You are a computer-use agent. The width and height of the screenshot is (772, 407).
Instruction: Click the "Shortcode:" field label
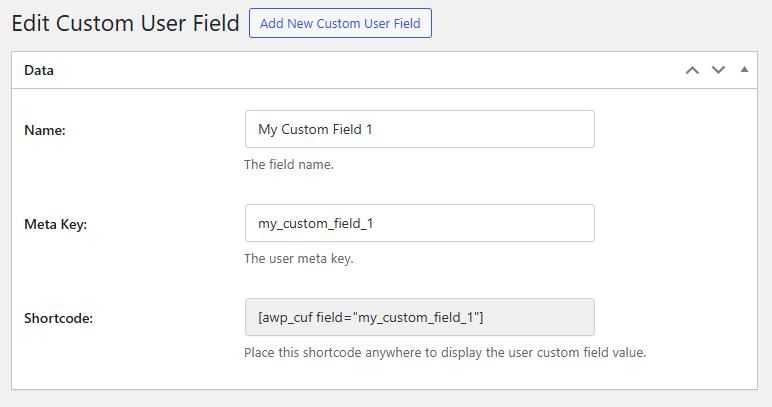click(58, 318)
